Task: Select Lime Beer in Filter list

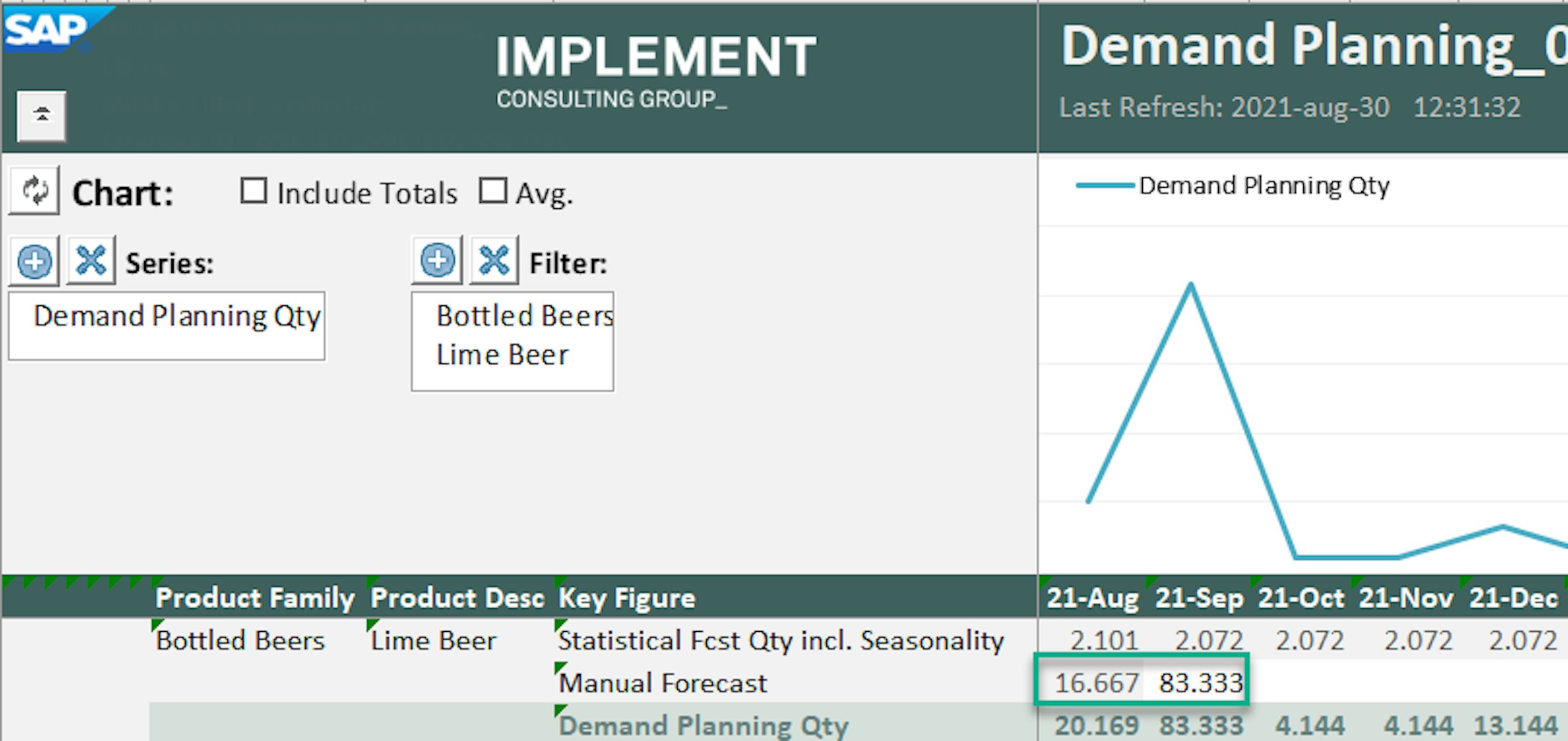Action: [502, 355]
